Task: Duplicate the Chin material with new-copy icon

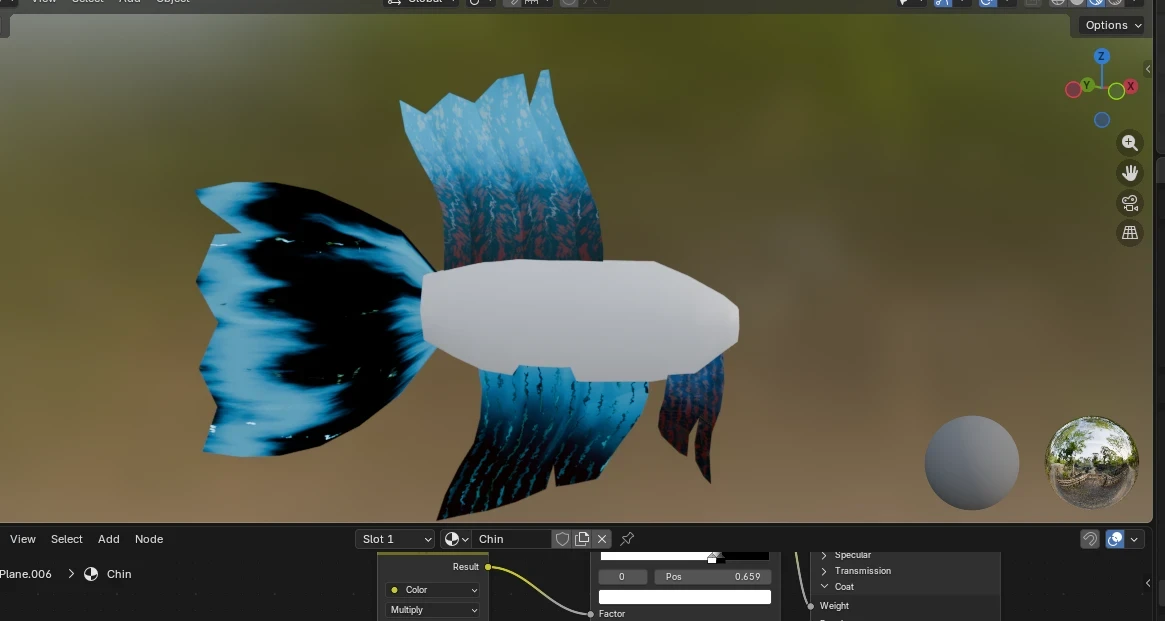Action: 582,539
